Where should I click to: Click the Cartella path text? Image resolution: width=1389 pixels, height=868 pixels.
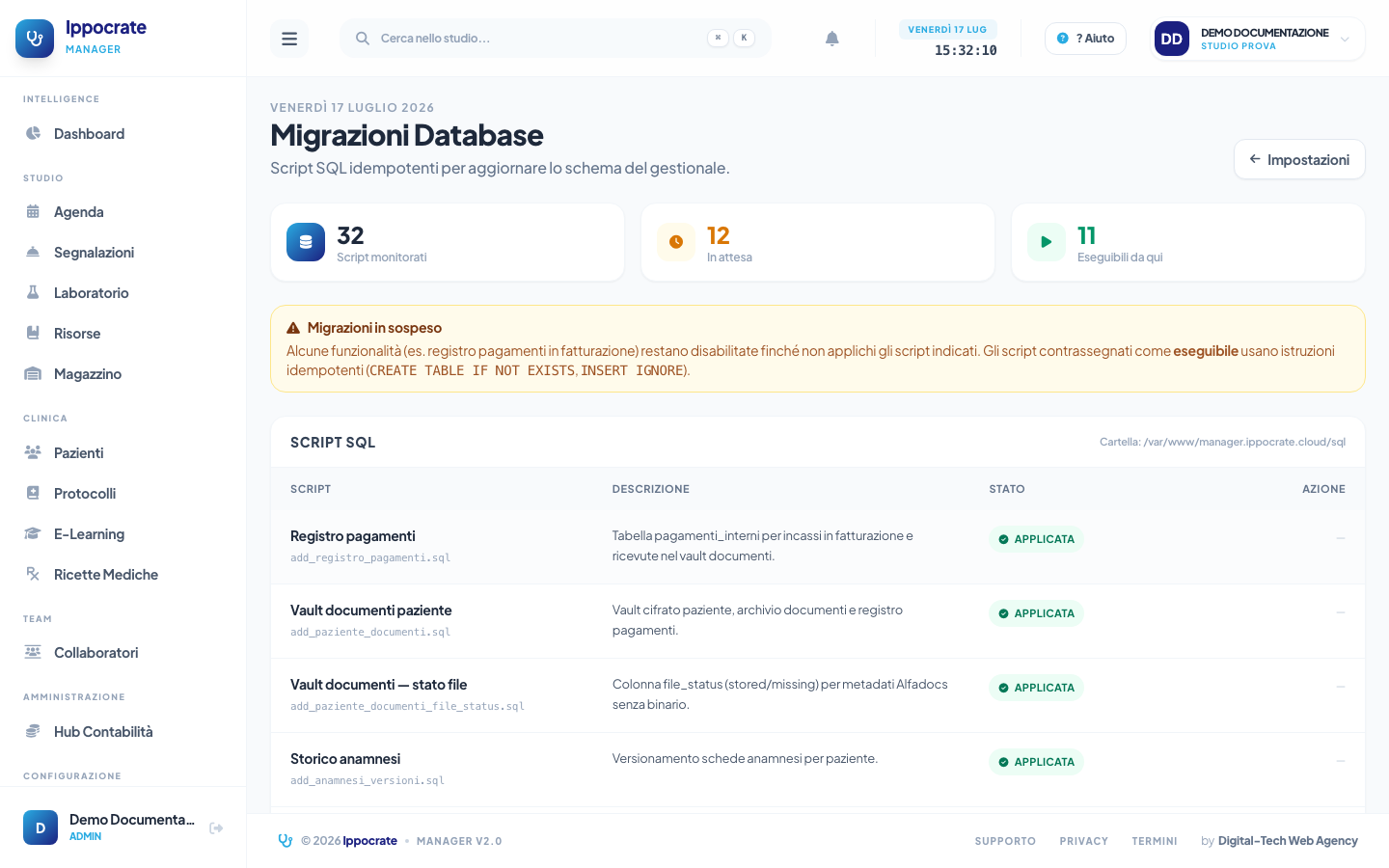[x=1222, y=442]
